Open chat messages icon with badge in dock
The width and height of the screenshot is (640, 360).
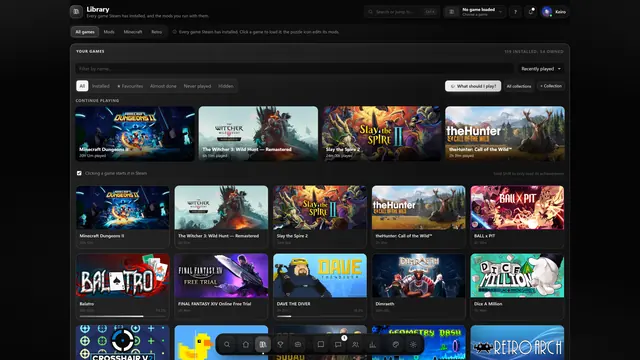pyautogui.click(x=338, y=344)
